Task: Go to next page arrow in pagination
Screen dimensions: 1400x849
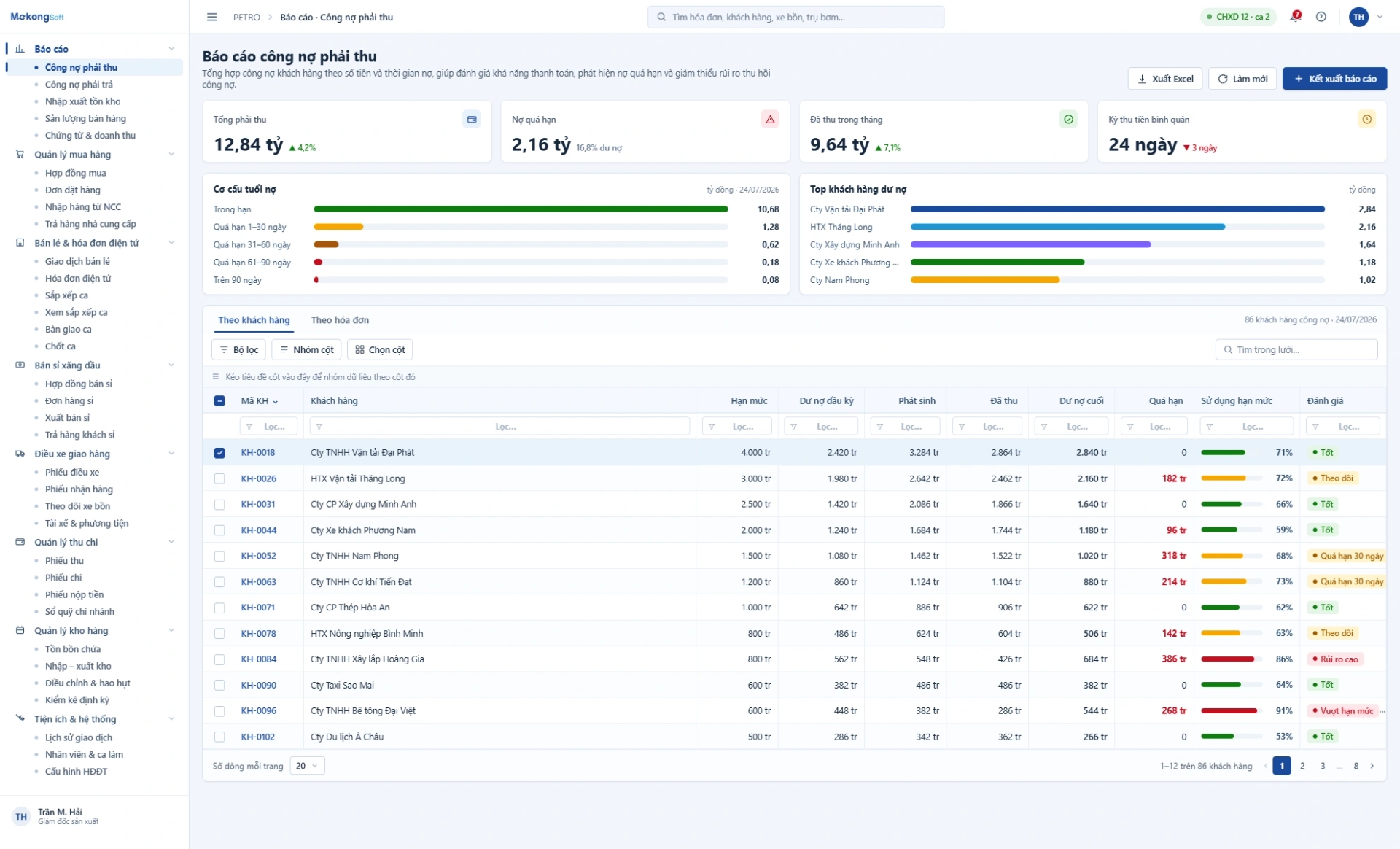Action: [1372, 766]
